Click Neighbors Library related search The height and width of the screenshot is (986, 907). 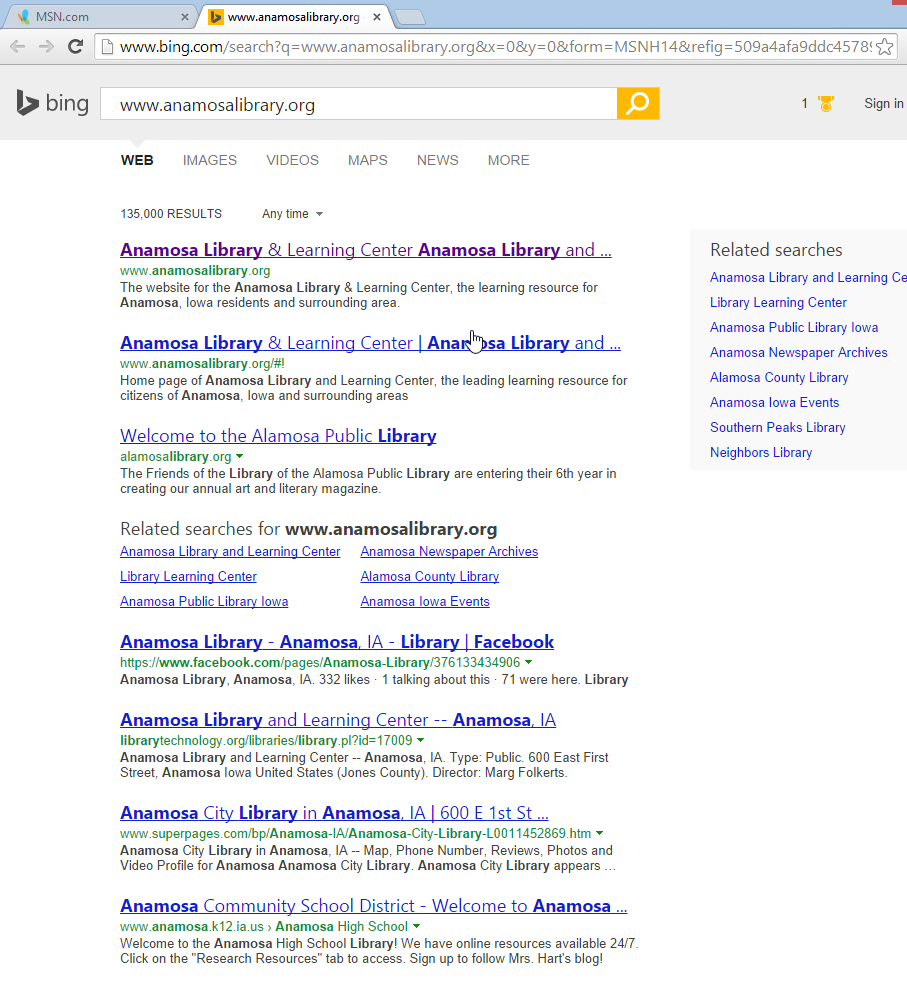pyautogui.click(x=761, y=453)
